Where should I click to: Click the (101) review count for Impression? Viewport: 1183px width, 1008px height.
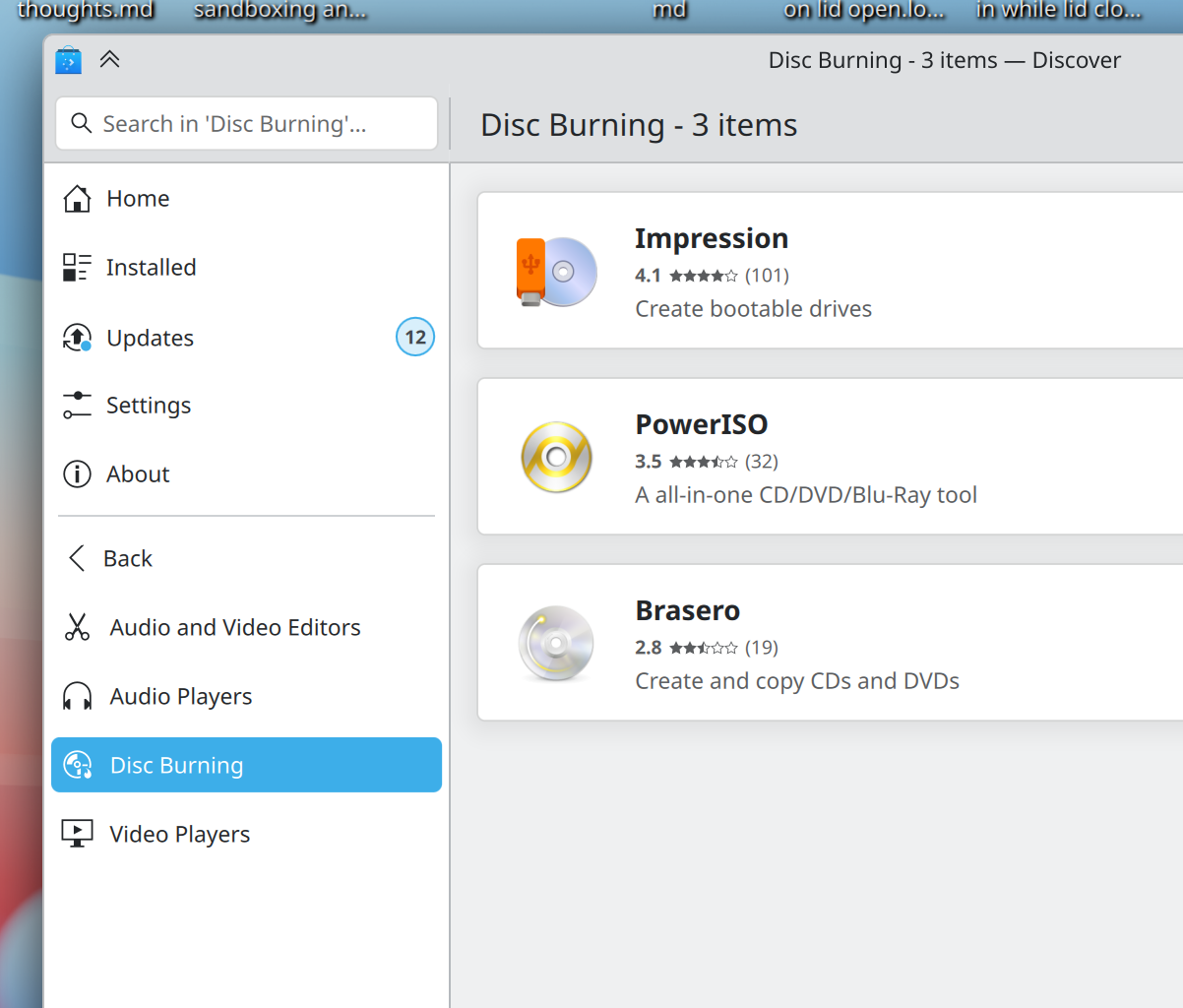click(x=767, y=276)
